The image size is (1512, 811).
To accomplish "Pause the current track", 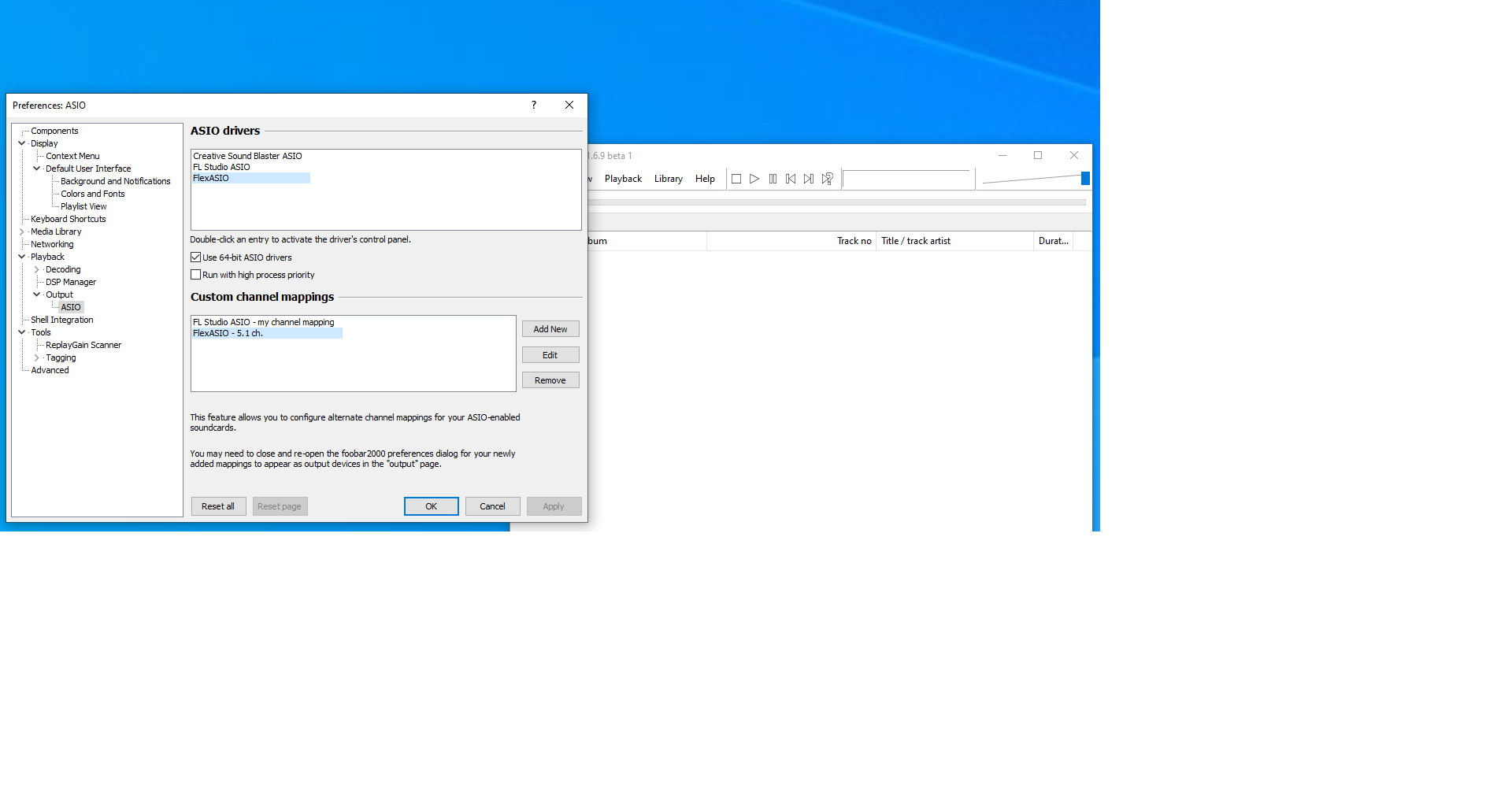I will (772, 179).
